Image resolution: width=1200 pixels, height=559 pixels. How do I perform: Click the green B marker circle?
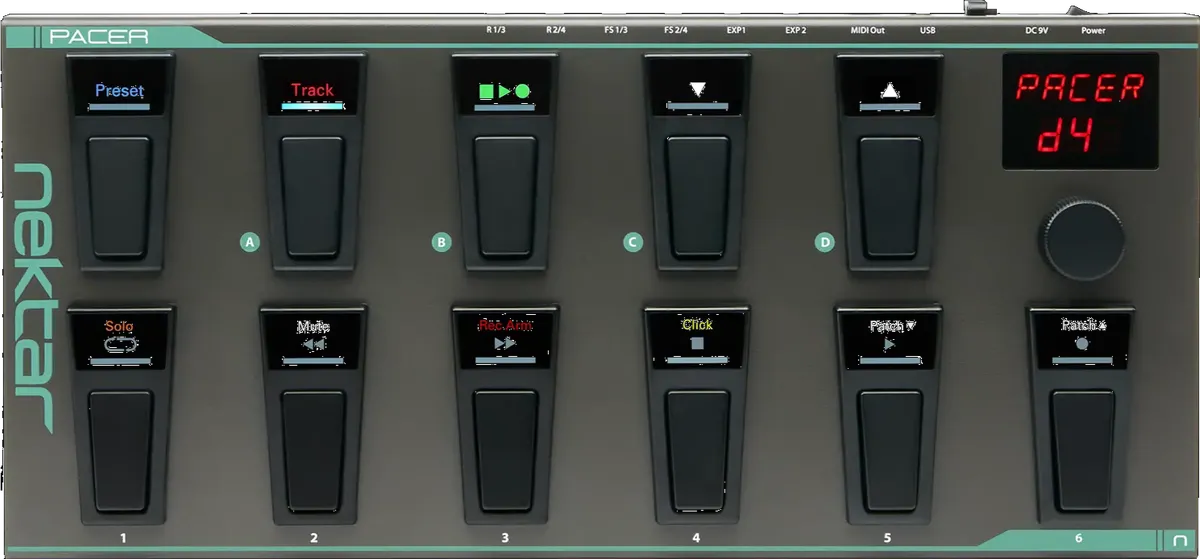pos(441,242)
